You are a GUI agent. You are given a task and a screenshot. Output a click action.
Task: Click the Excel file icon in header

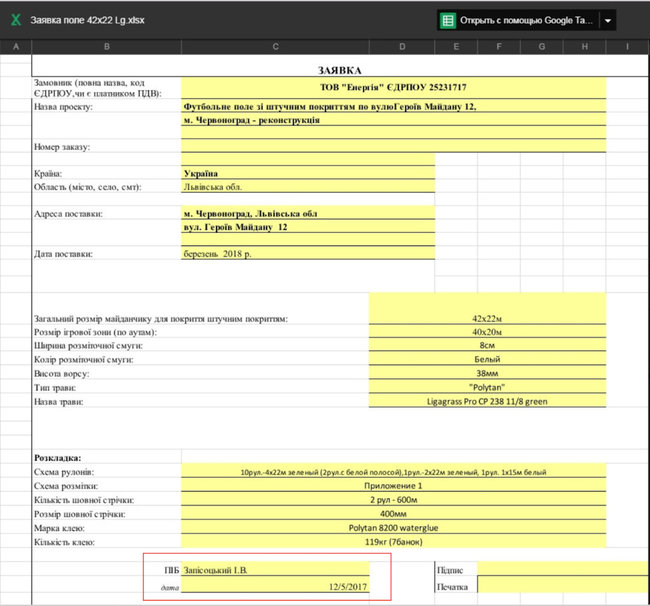(x=14, y=19)
